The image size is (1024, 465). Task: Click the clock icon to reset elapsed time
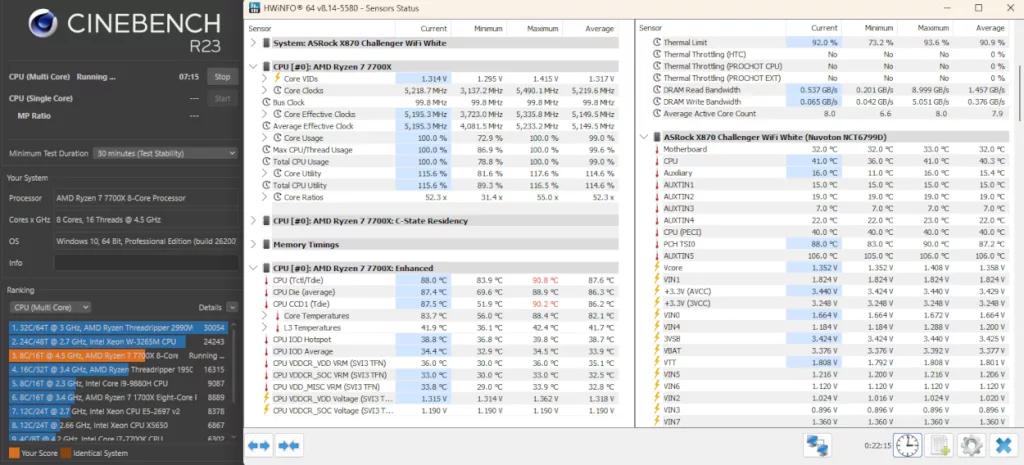pos(908,446)
